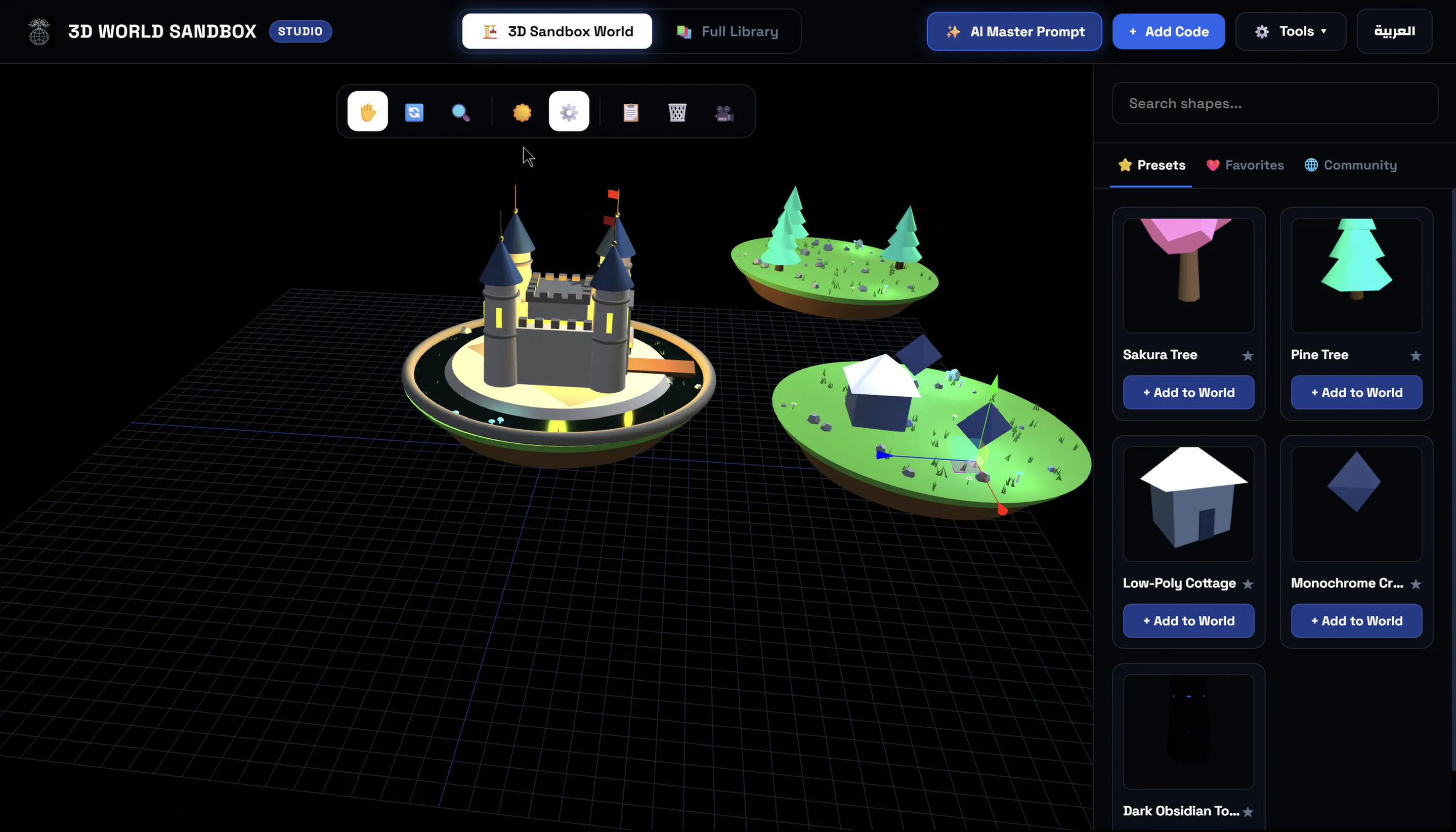Add Low-Poly Cottage to World
This screenshot has height=832, width=1456.
(1189, 620)
